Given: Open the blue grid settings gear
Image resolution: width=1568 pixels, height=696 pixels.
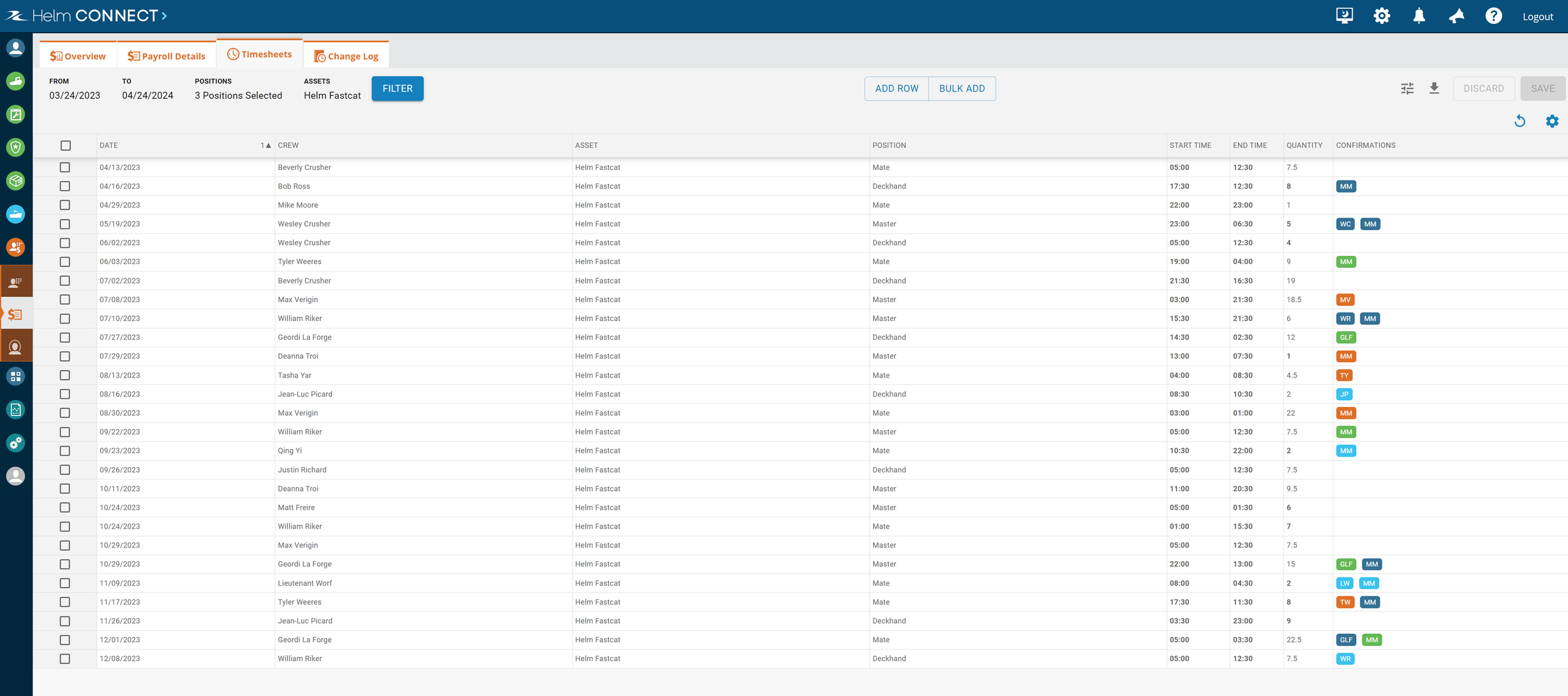Looking at the screenshot, I should tap(1552, 121).
